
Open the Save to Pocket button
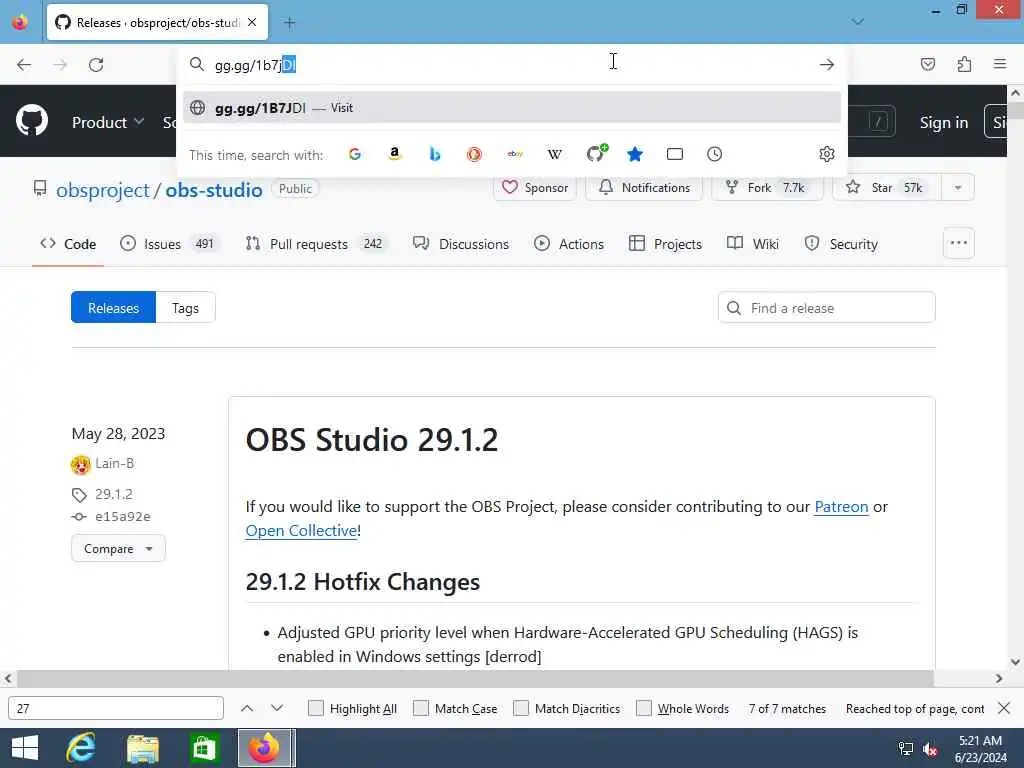point(928,64)
